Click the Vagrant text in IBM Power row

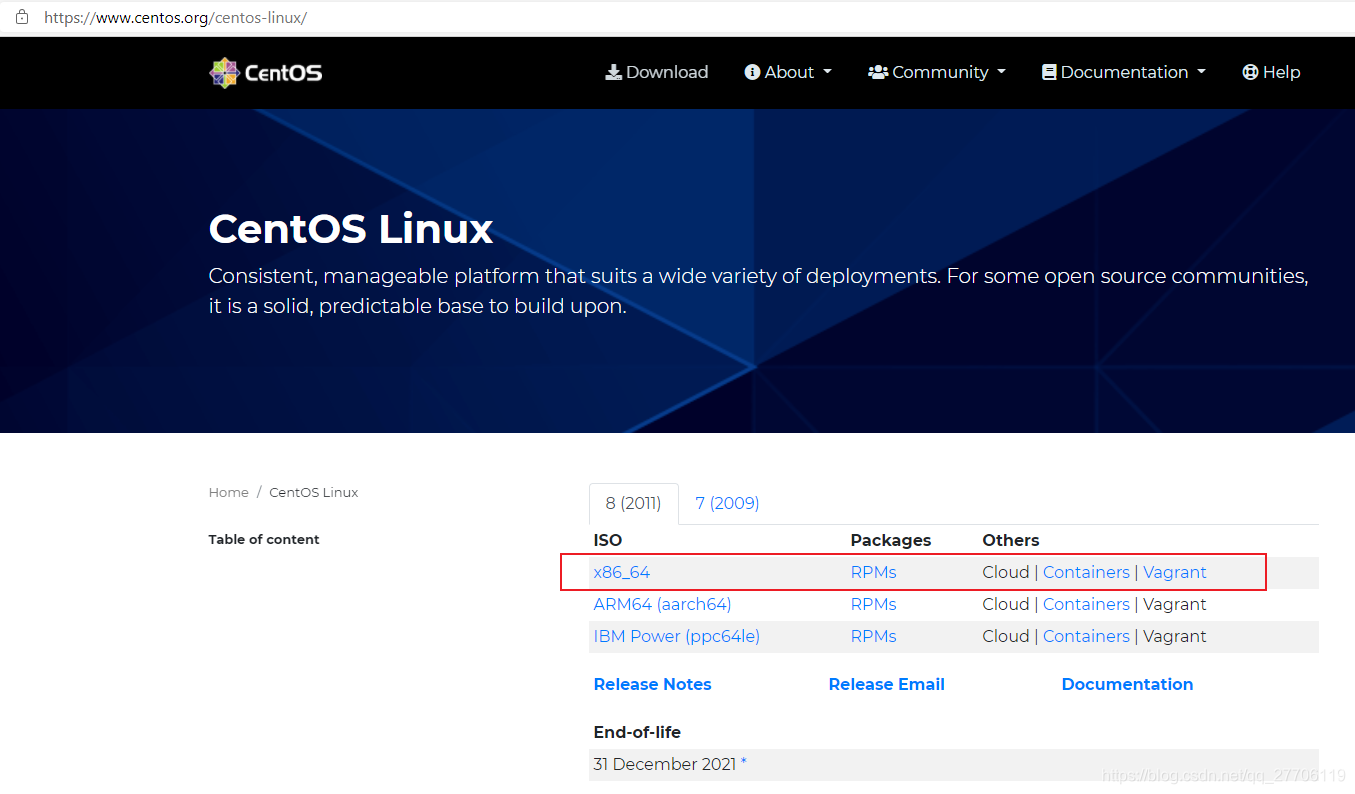[1175, 636]
